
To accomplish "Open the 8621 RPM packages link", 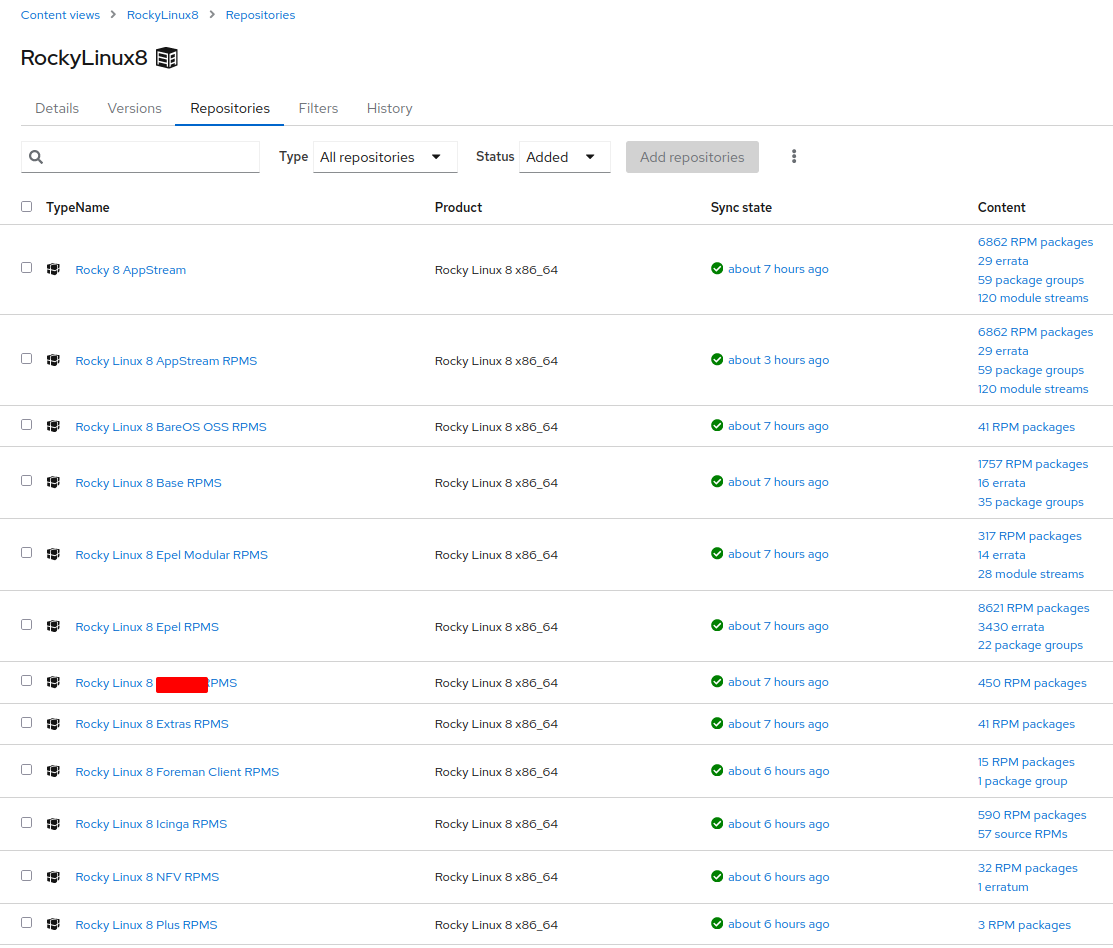I will click(1033, 608).
